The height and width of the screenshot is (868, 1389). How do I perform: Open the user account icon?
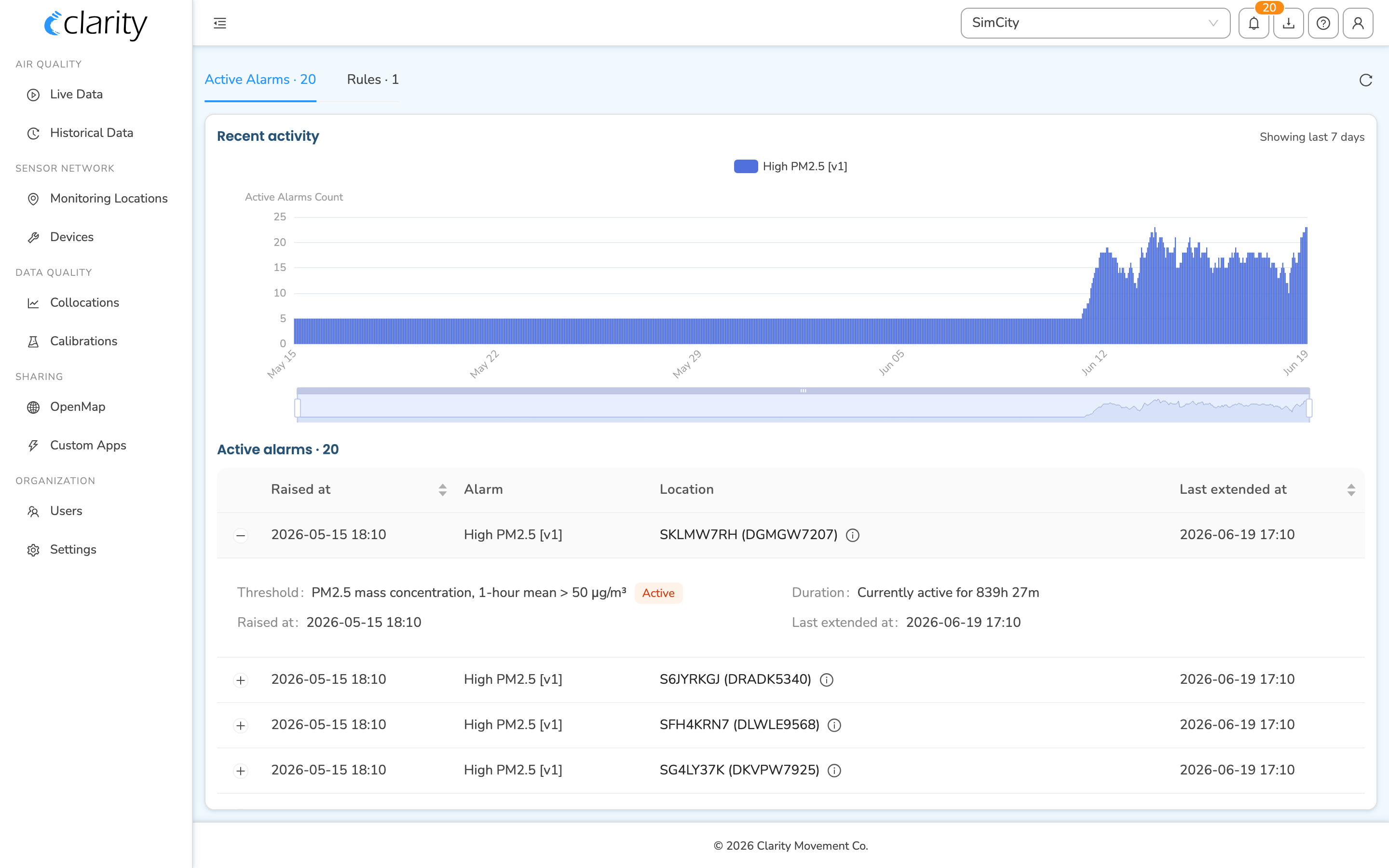[1358, 23]
